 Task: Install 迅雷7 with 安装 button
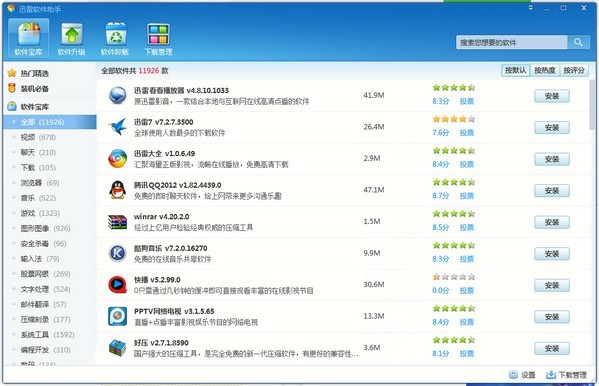pos(552,128)
